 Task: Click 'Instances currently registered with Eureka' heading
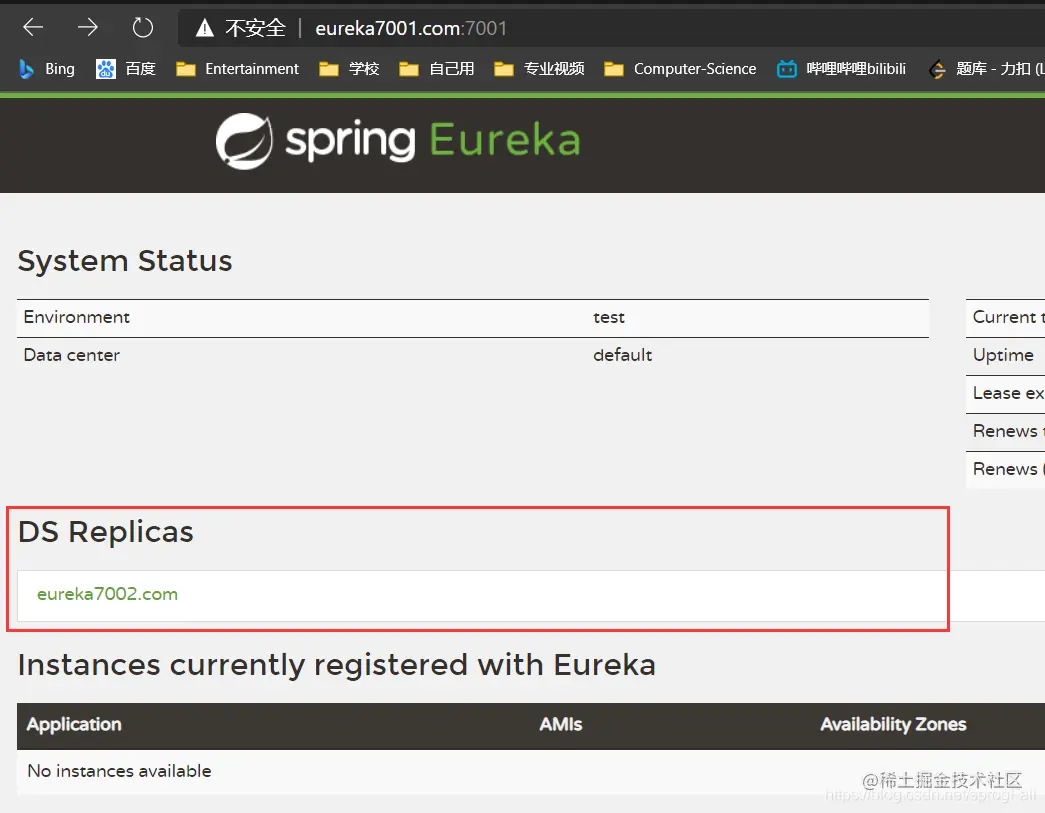[x=337, y=665]
